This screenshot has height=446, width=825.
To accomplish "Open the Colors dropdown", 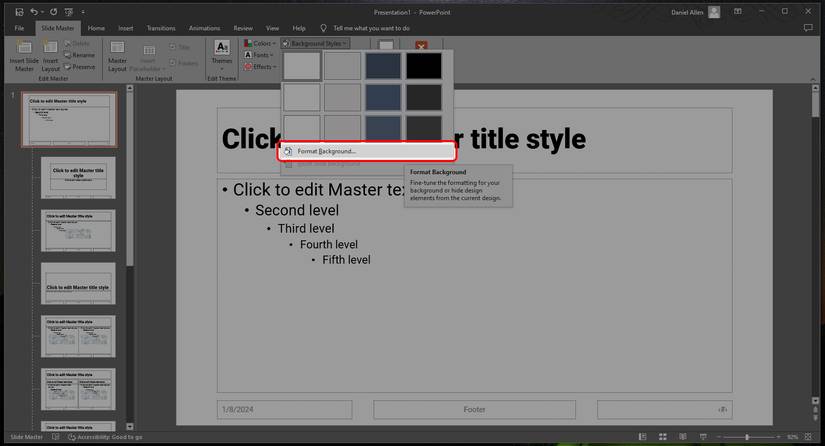I will pyautogui.click(x=259, y=44).
